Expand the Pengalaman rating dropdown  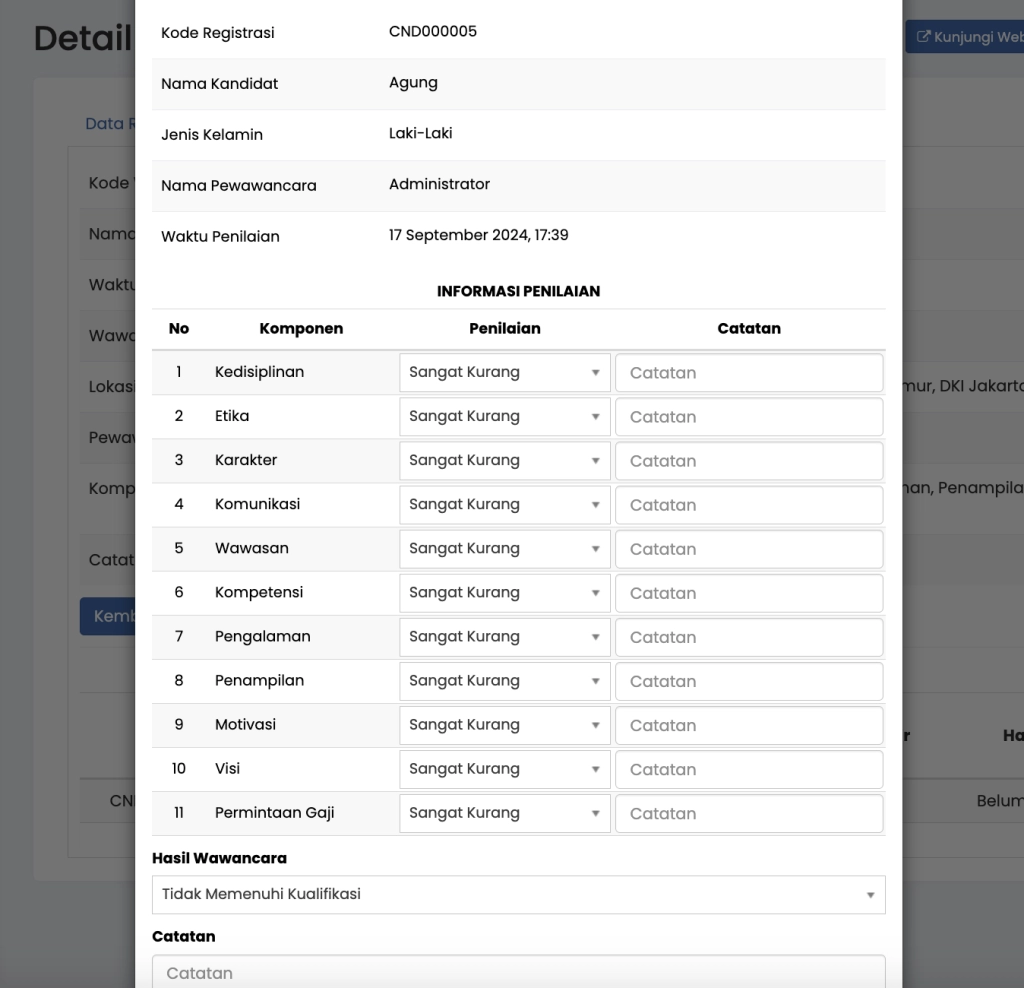(x=504, y=636)
